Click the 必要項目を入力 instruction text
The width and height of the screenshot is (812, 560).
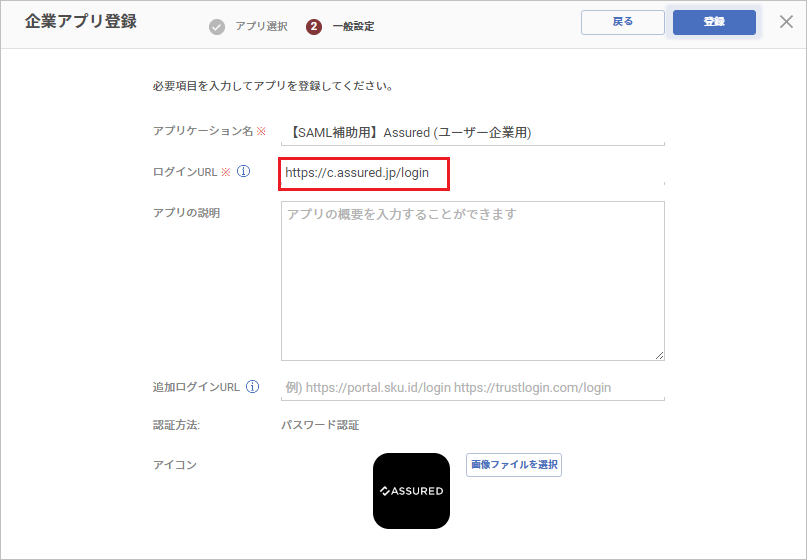tap(273, 86)
